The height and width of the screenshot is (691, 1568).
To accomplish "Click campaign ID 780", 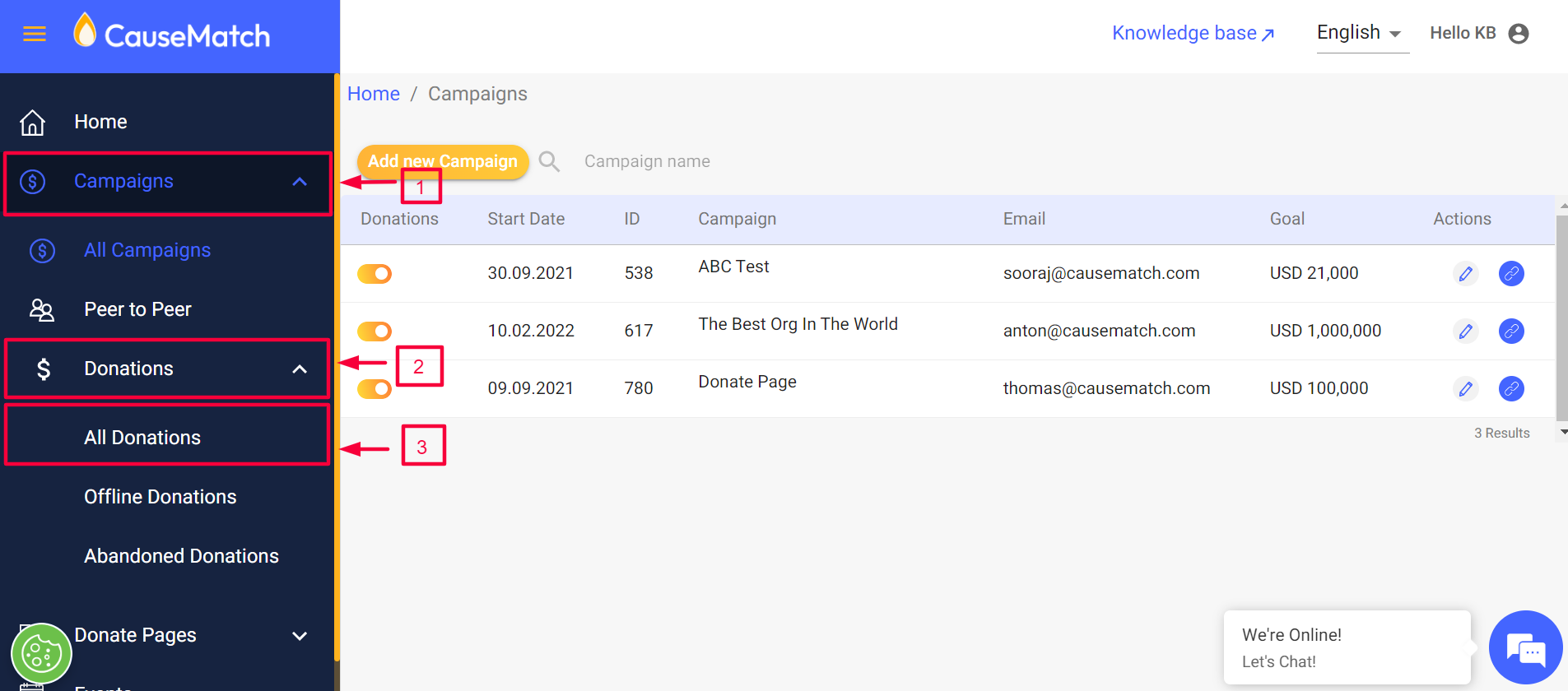I will pos(639,388).
